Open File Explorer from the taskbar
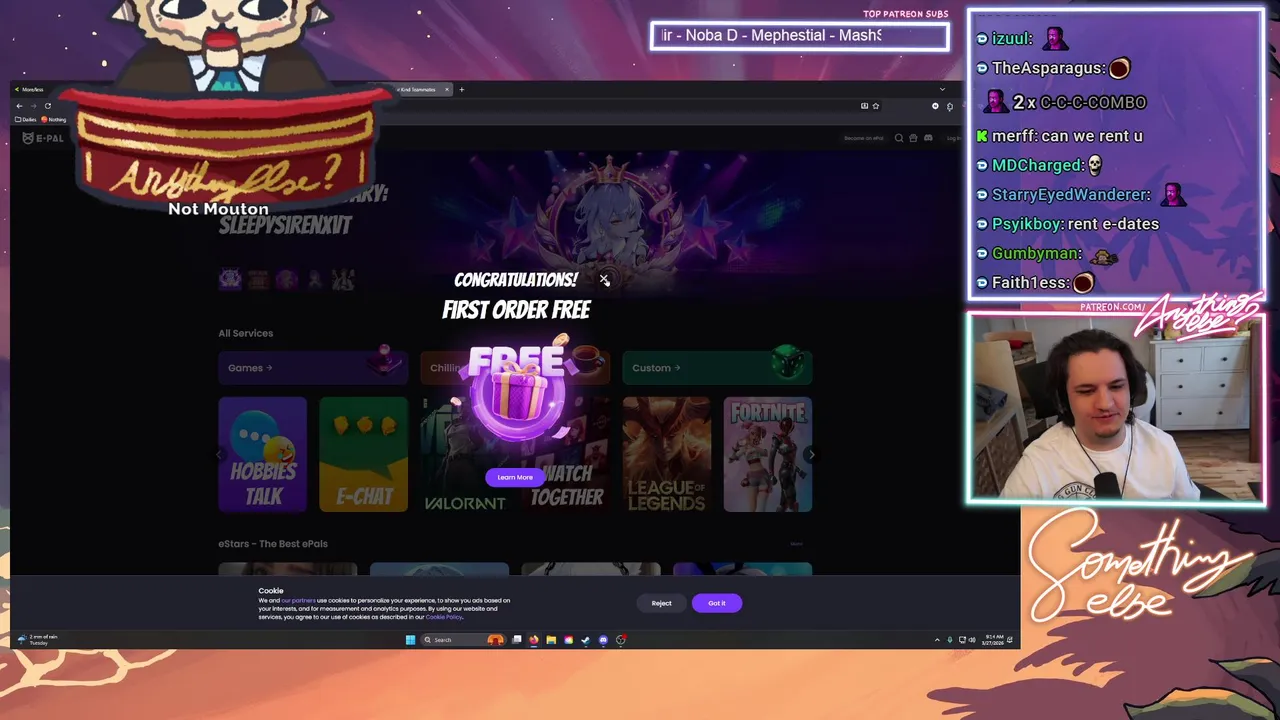Image resolution: width=1280 pixels, height=720 pixels. (551, 640)
